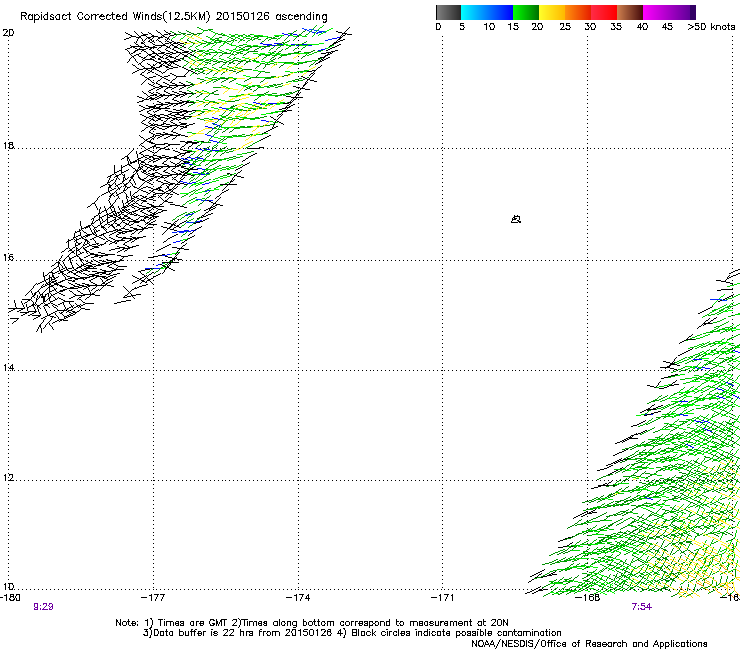Click the green 15-20 knots color band

(x=526, y=12)
